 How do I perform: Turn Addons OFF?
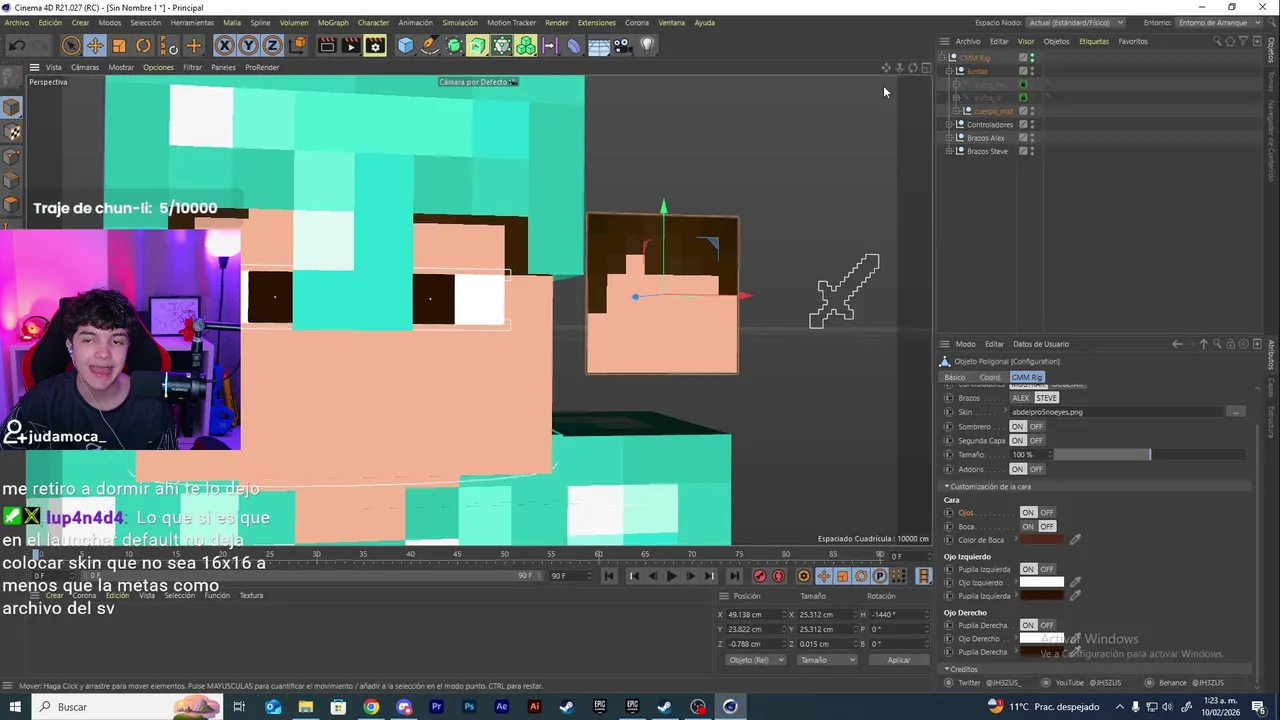[1036, 469]
